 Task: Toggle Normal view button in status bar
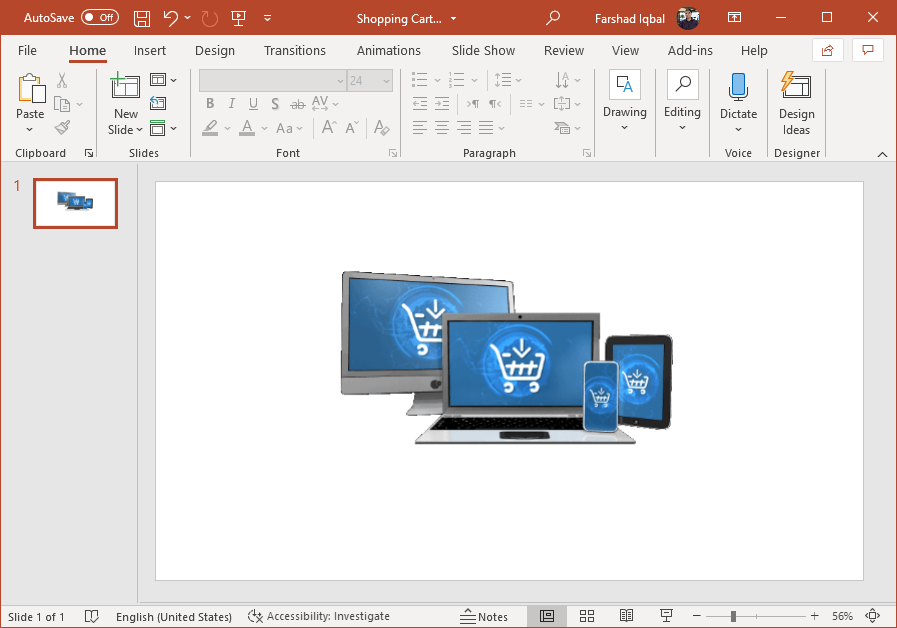(547, 616)
